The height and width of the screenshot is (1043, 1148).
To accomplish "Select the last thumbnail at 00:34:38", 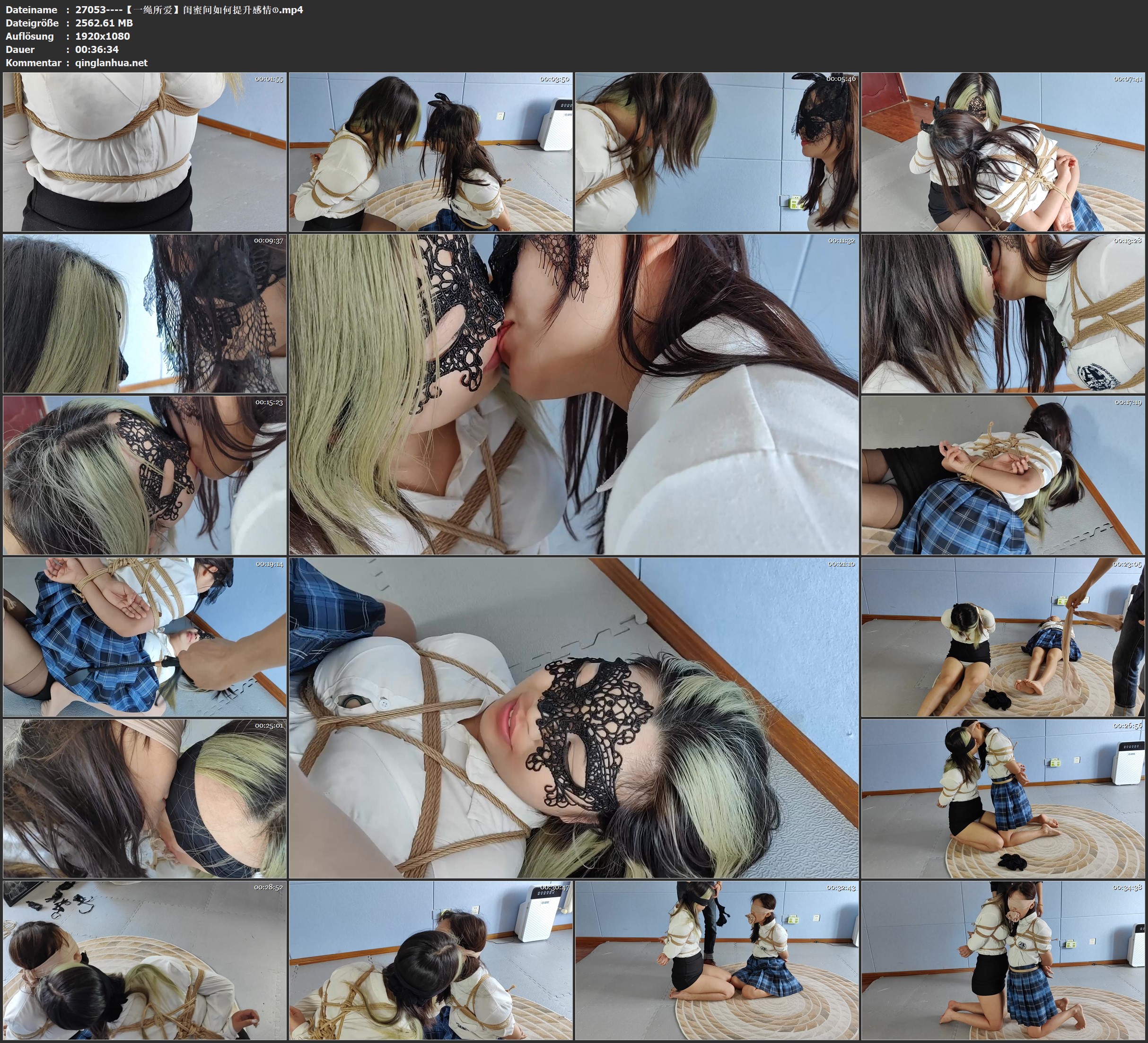I will pos(1003,960).
